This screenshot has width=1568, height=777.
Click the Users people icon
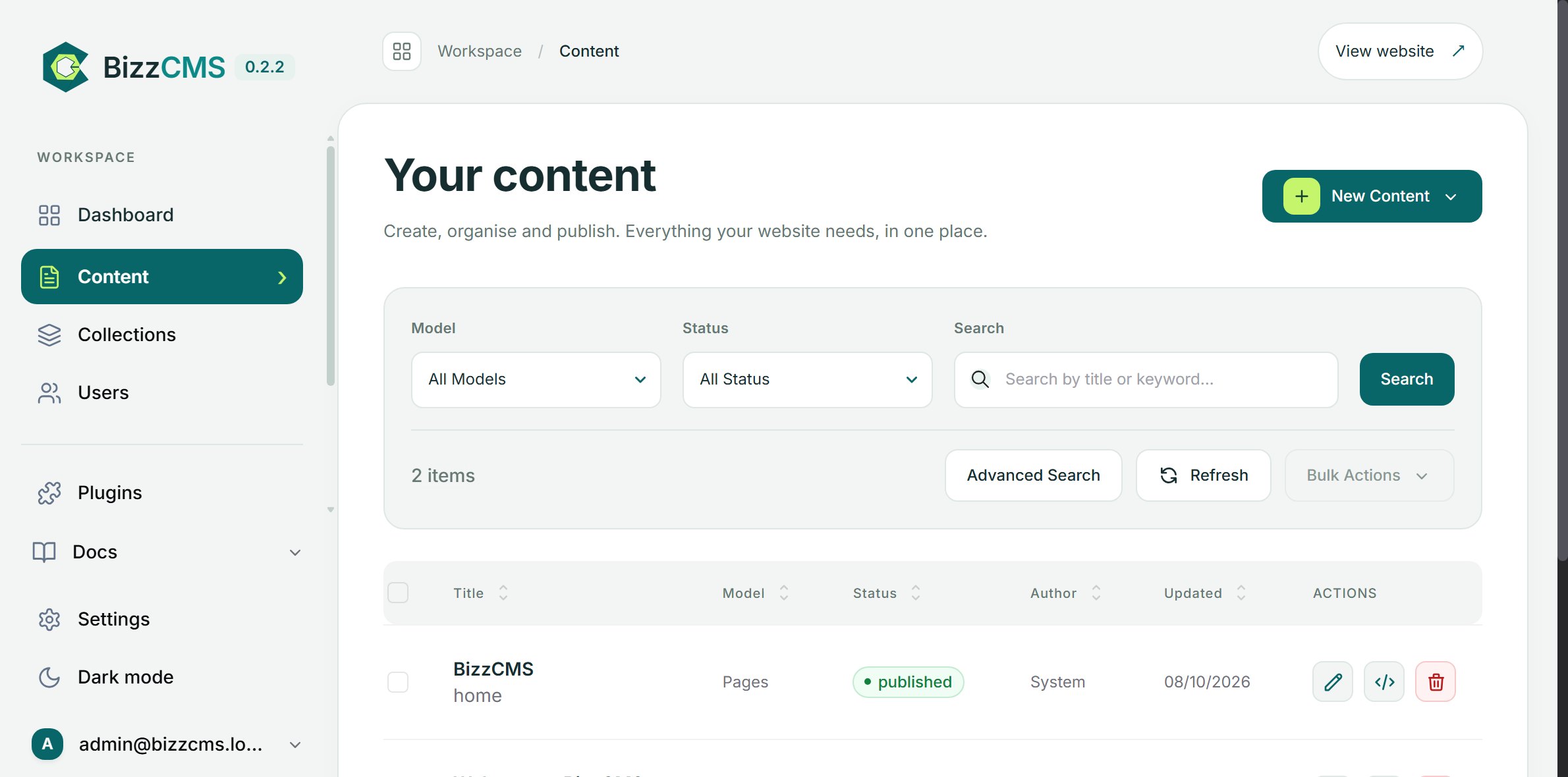click(x=49, y=393)
